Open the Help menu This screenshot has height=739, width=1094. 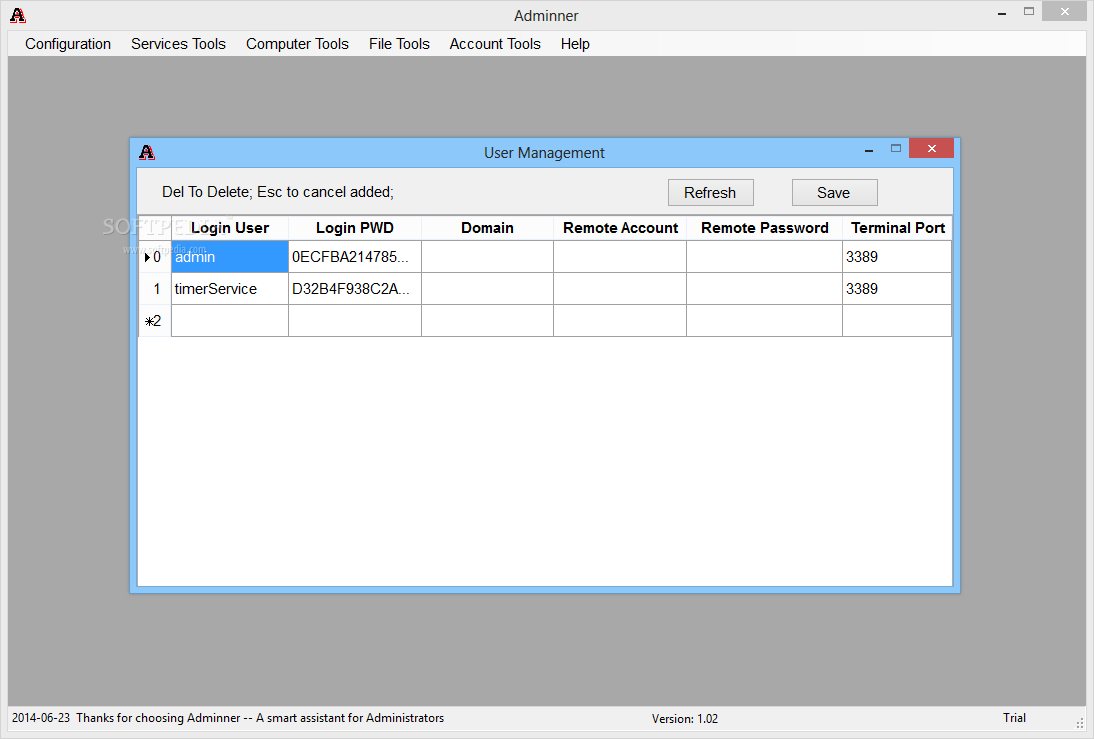[575, 44]
